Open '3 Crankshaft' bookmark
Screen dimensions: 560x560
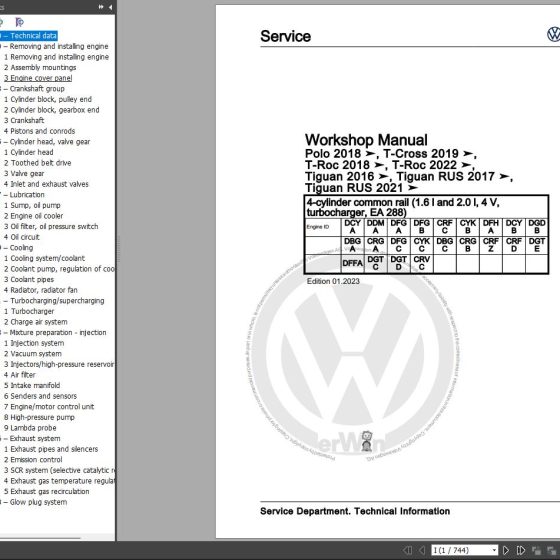pos(24,120)
